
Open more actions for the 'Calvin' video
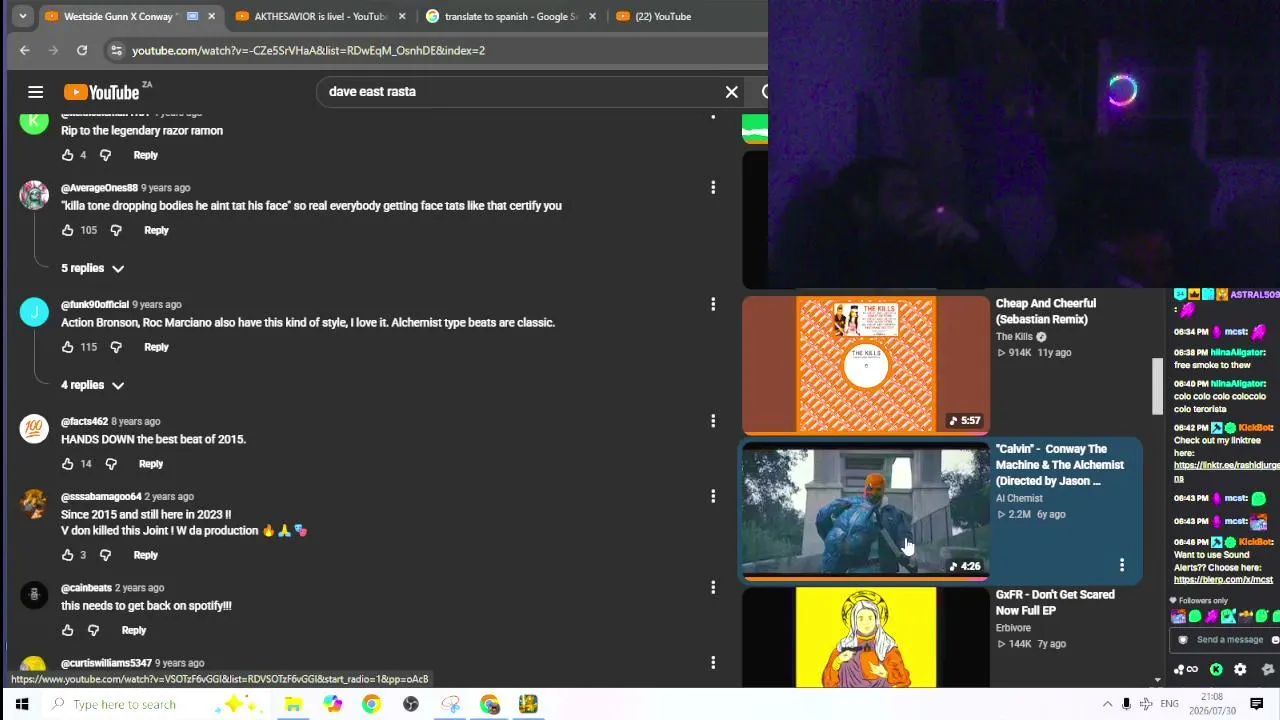pos(1122,565)
